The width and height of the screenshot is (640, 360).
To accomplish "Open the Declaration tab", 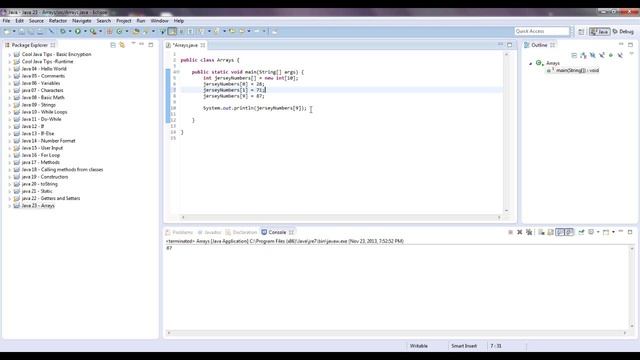I will (241, 232).
